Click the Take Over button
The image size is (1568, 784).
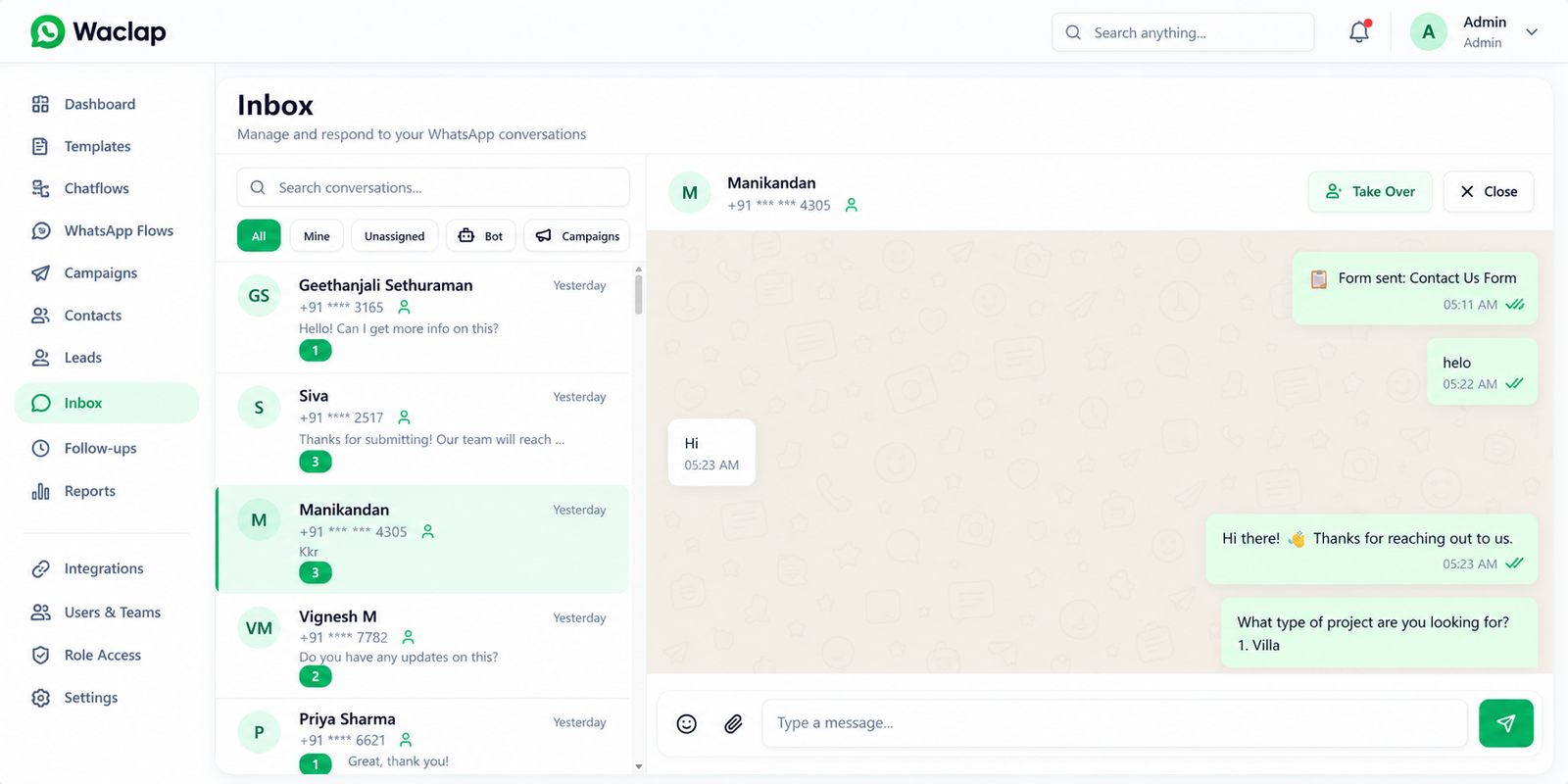(1370, 192)
